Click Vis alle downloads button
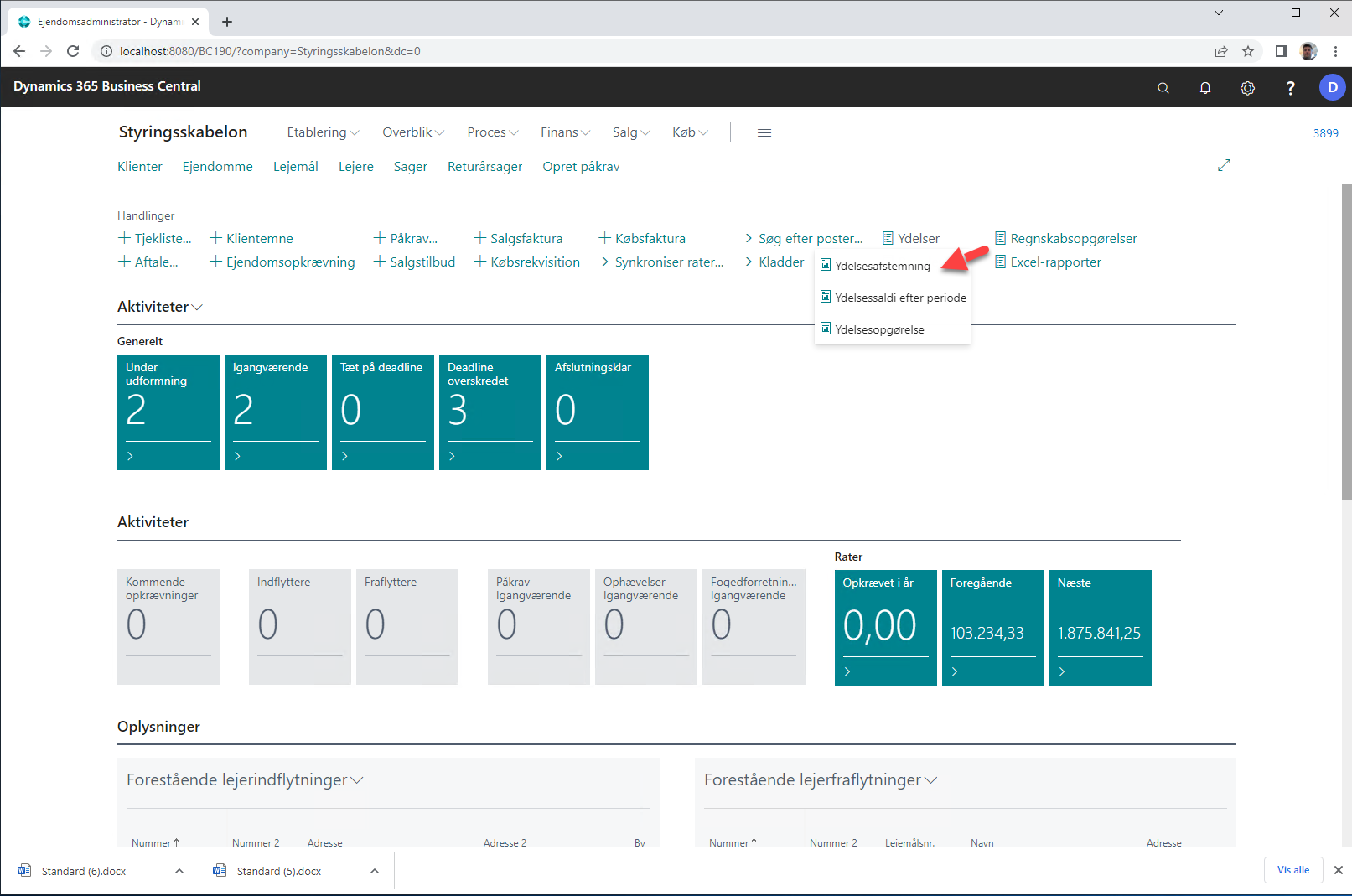The image size is (1352, 896). click(1292, 870)
